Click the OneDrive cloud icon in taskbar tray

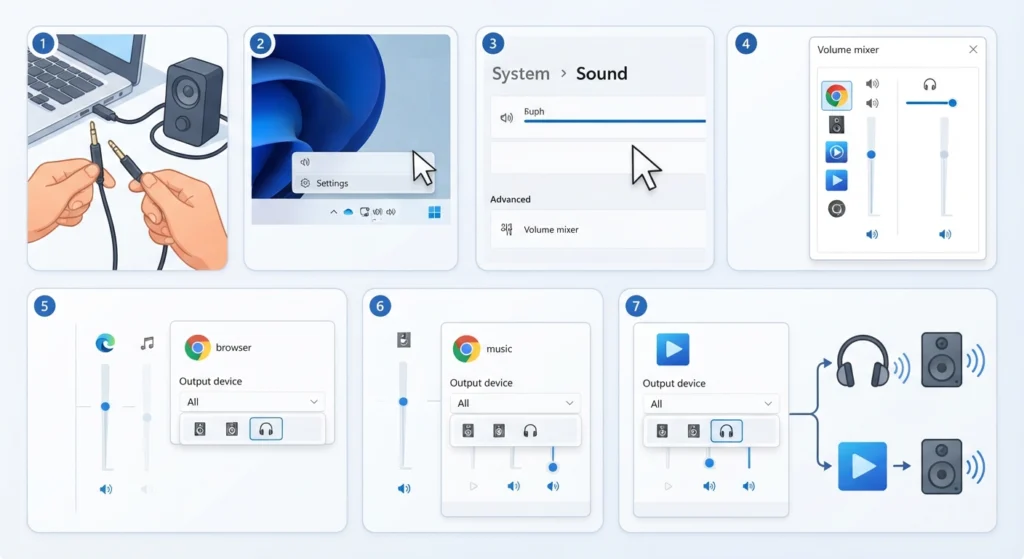(x=348, y=212)
